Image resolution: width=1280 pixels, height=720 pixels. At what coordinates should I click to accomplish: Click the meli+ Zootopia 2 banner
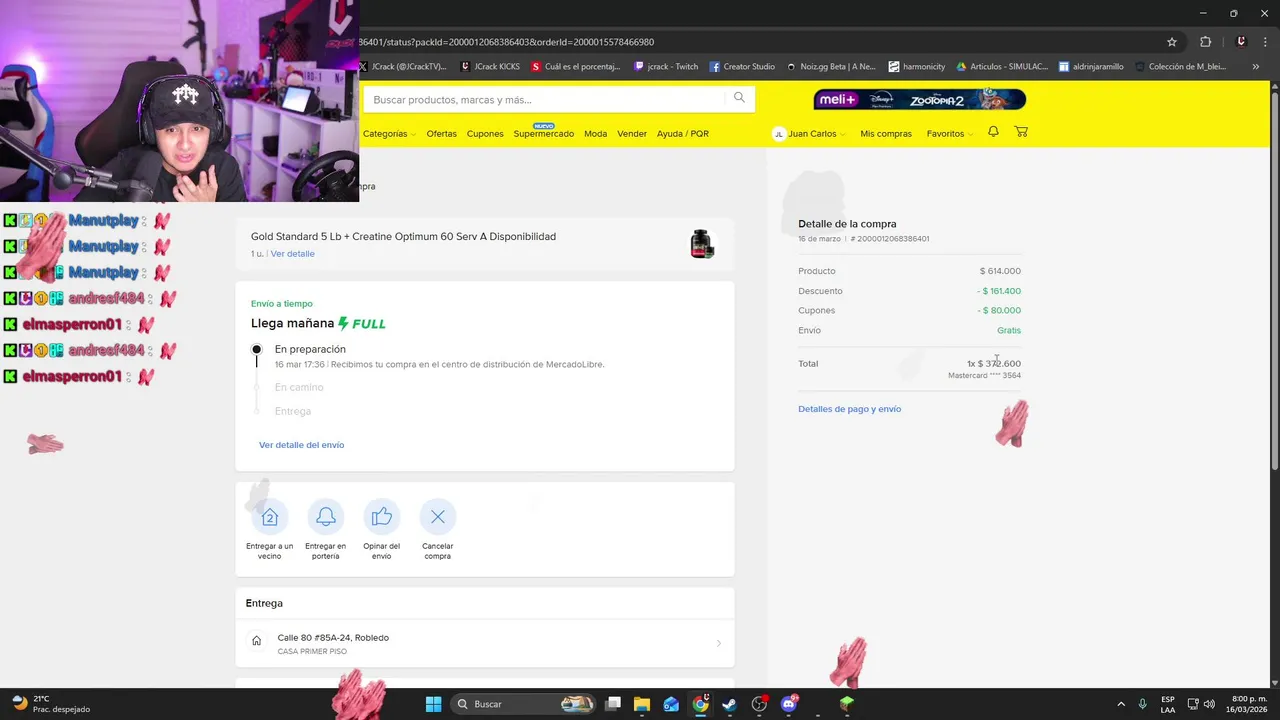[x=920, y=99]
